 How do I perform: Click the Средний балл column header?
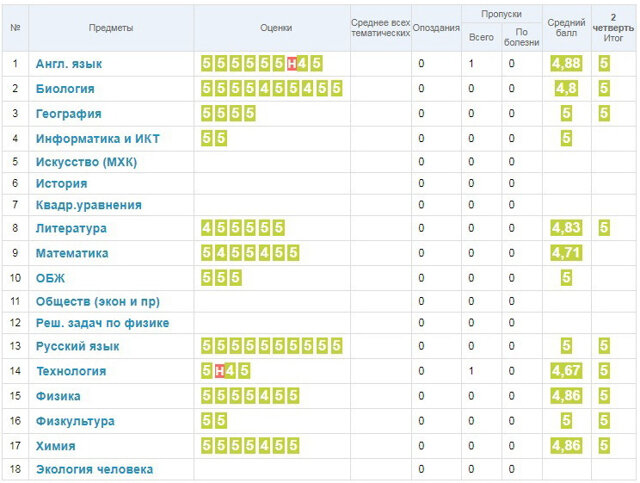[566, 28]
